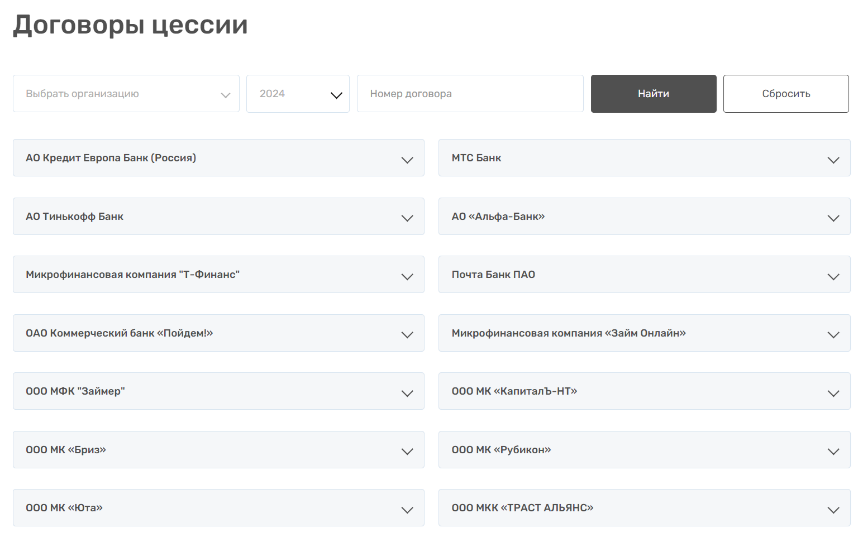Viewport: 863px width, 542px height.
Task: Open the ОАО Коммерческий банк «Пойдем!» section
Action: (x=218, y=333)
